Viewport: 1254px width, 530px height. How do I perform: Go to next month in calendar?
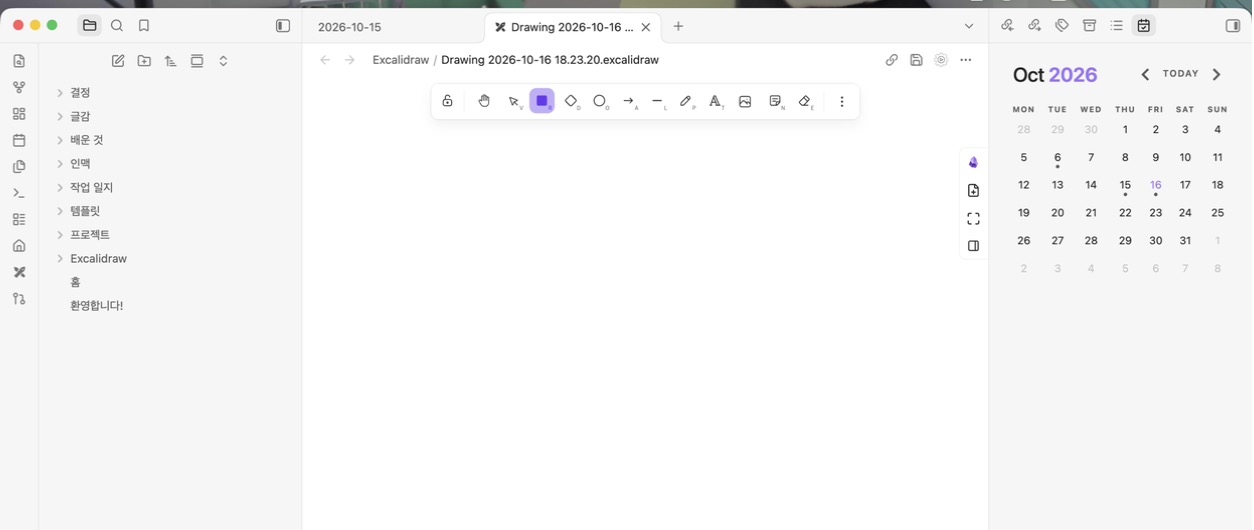[x=1217, y=74]
